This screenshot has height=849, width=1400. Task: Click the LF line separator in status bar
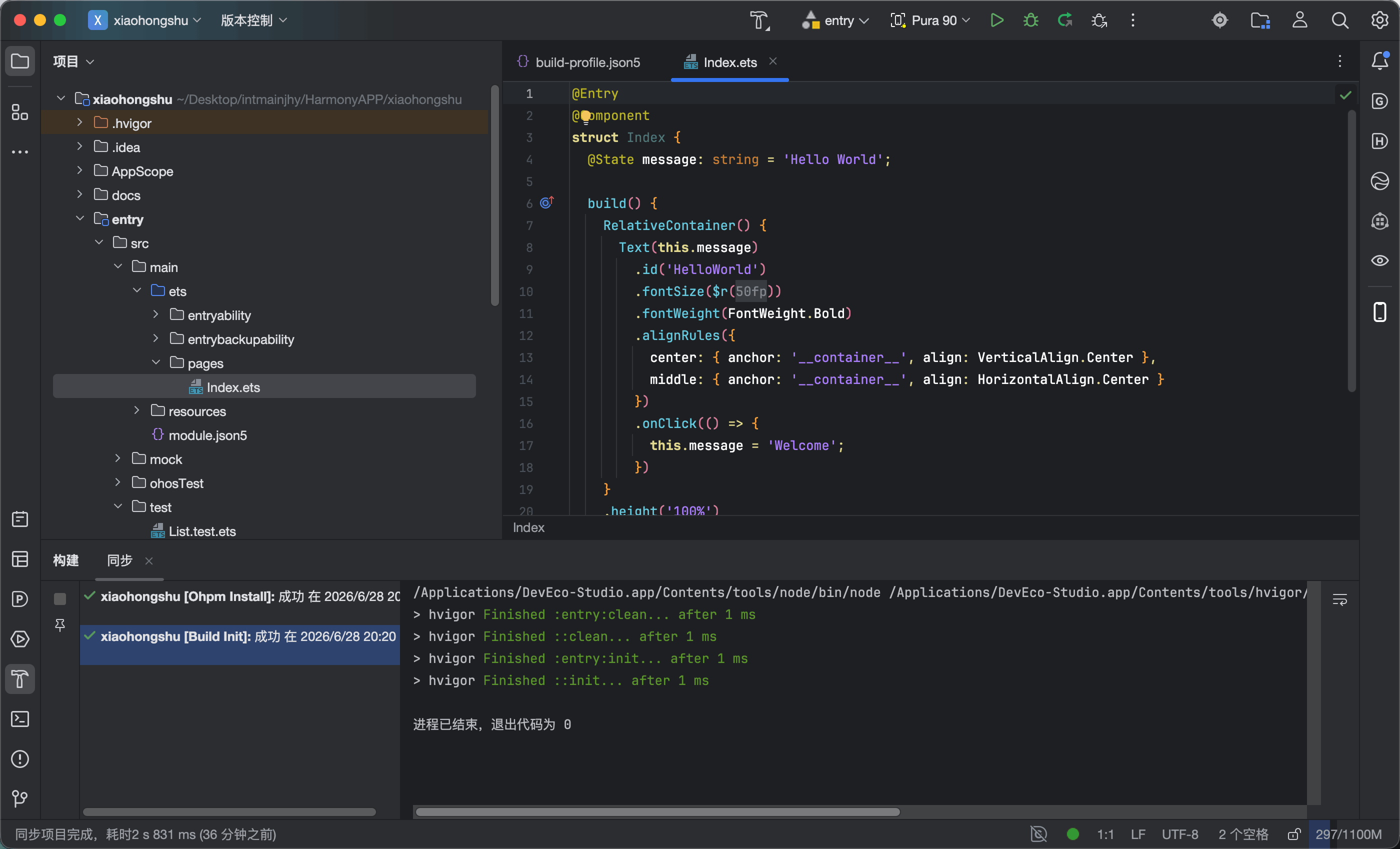pos(1137,834)
